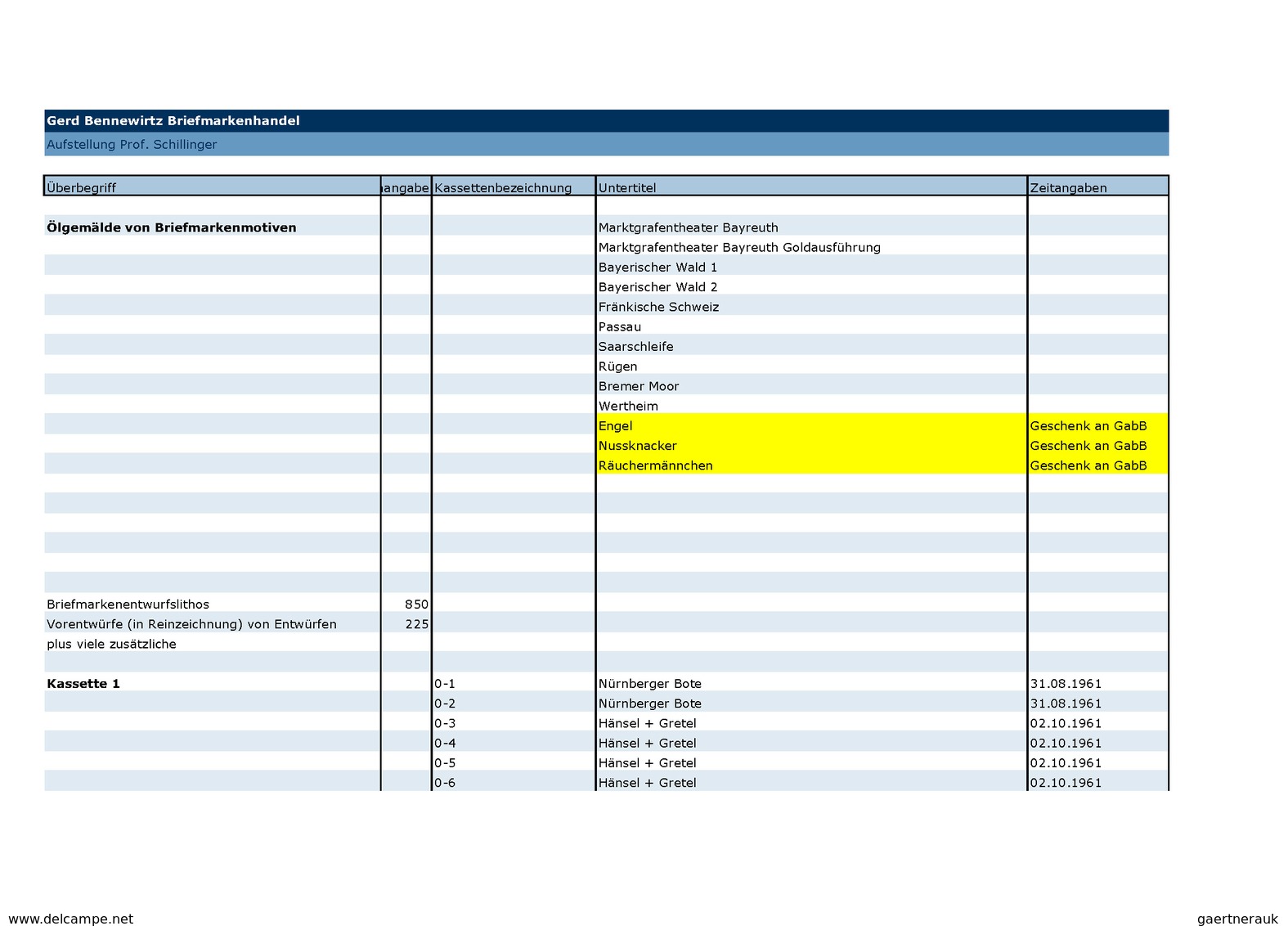Select cassette label '0-2'
Image resolution: width=1288 pixels, height=926 pixels.
click(445, 703)
